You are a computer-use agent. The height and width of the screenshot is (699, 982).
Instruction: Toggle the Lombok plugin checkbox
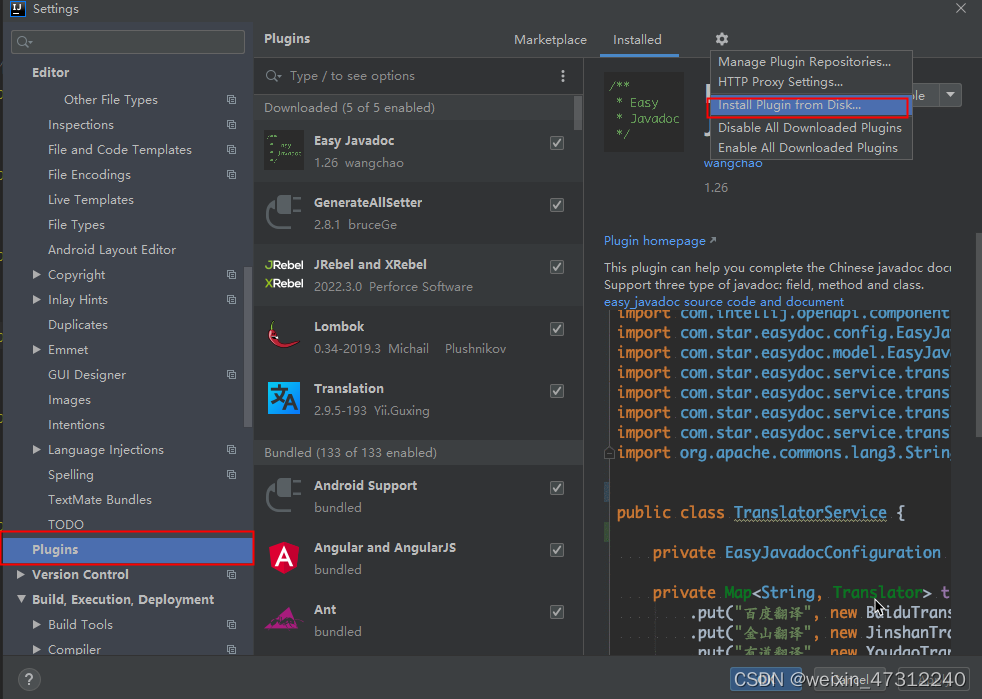point(557,329)
